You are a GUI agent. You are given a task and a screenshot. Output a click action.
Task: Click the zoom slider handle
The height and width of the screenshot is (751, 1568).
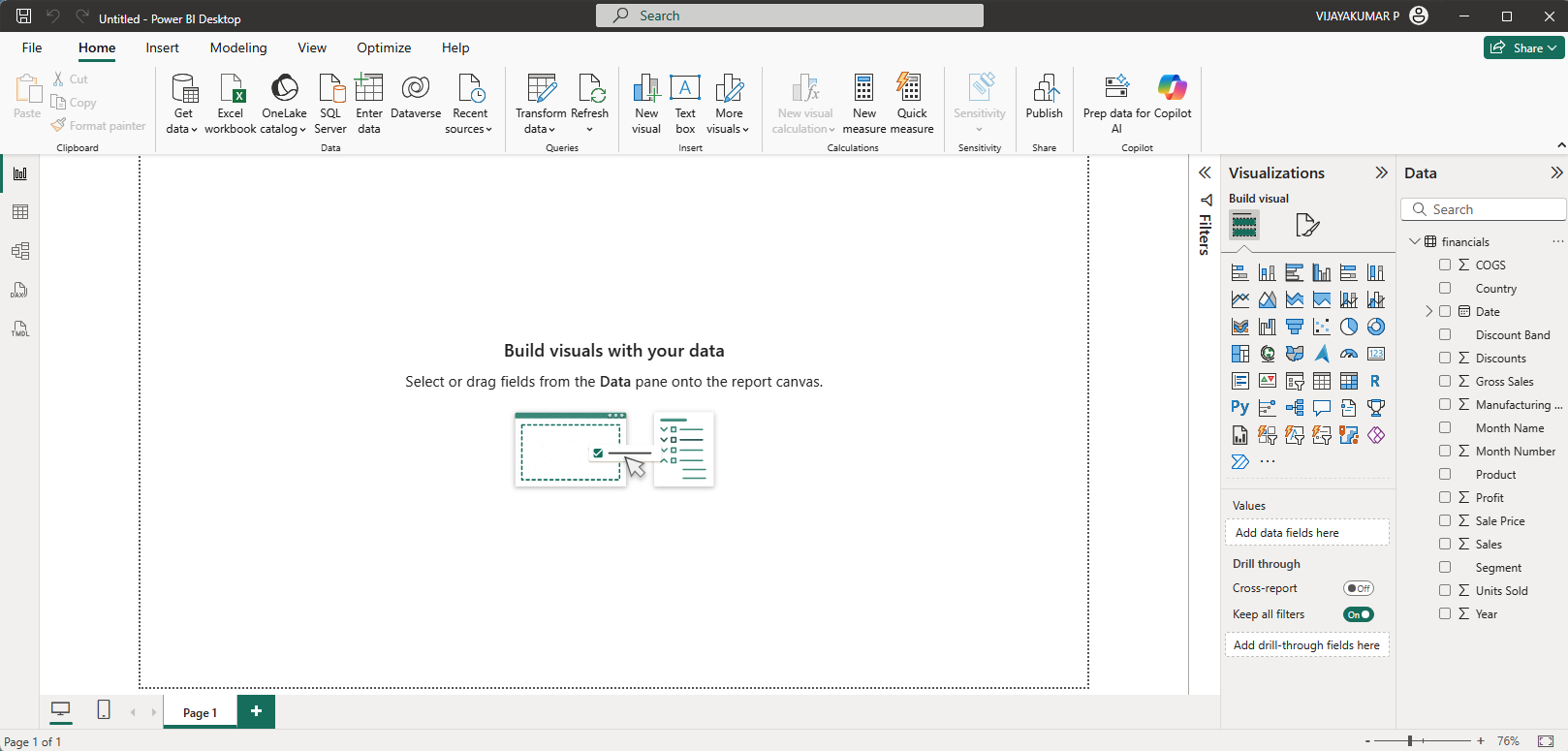(1410, 740)
